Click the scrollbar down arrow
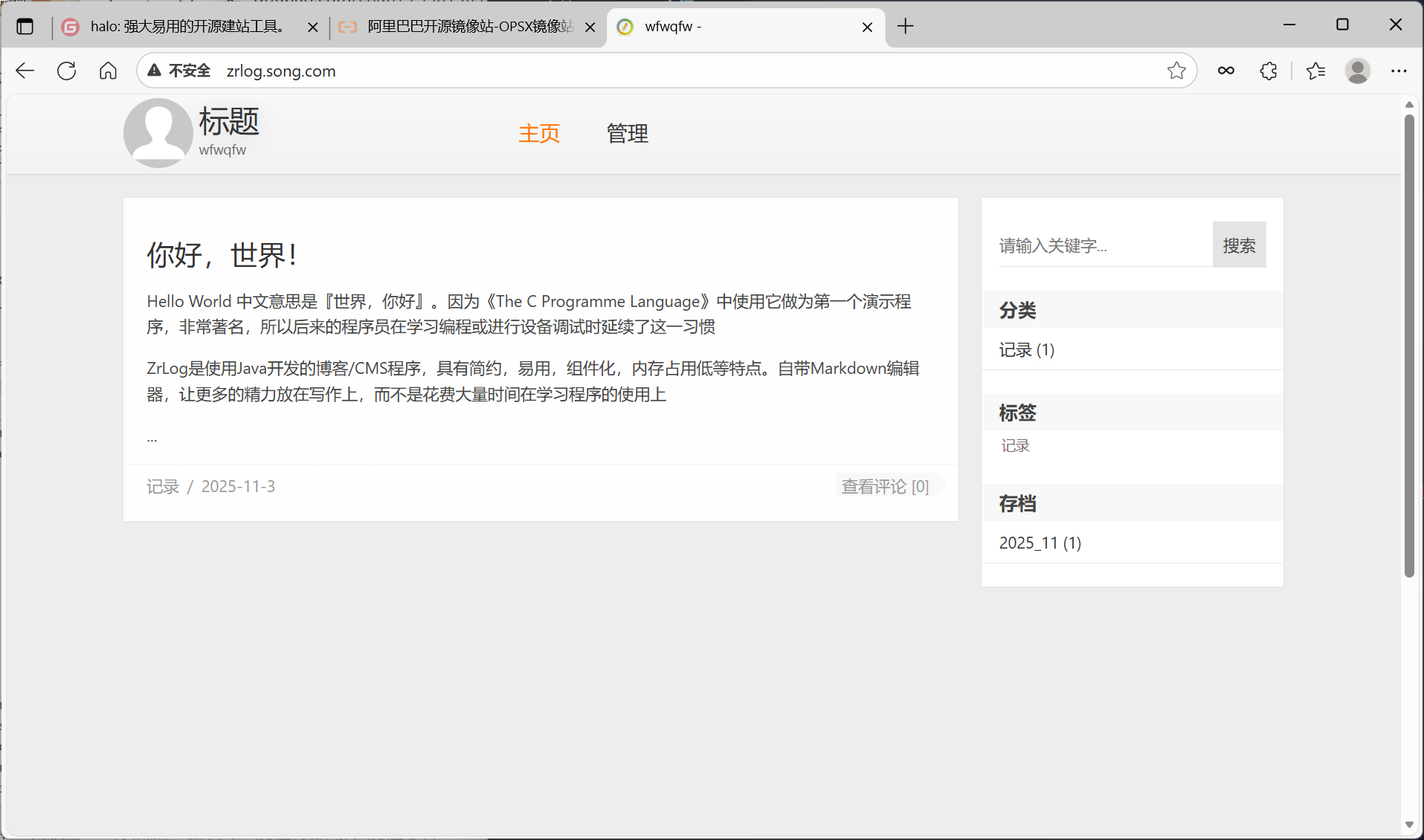This screenshot has width=1424, height=840. click(x=1409, y=824)
